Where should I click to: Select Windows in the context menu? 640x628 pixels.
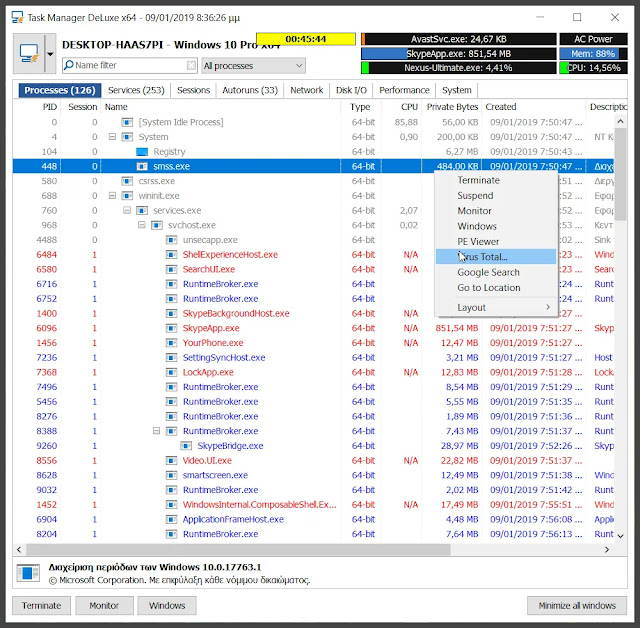pyautogui.click(x=496, y=226)
